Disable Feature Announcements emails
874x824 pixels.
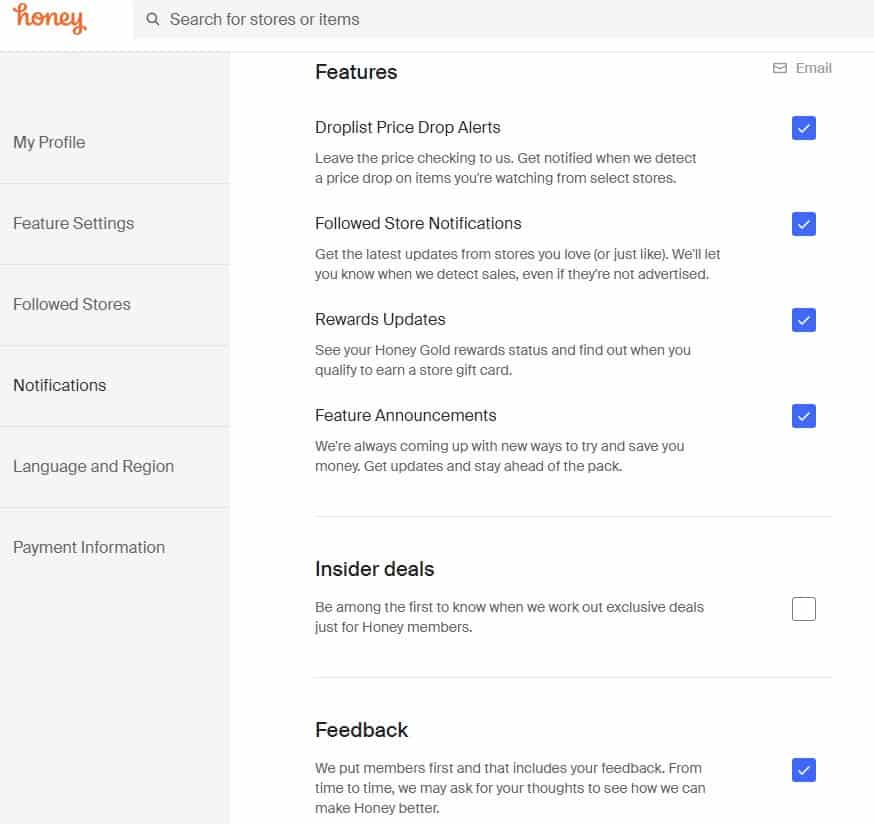tap(803, 415)
